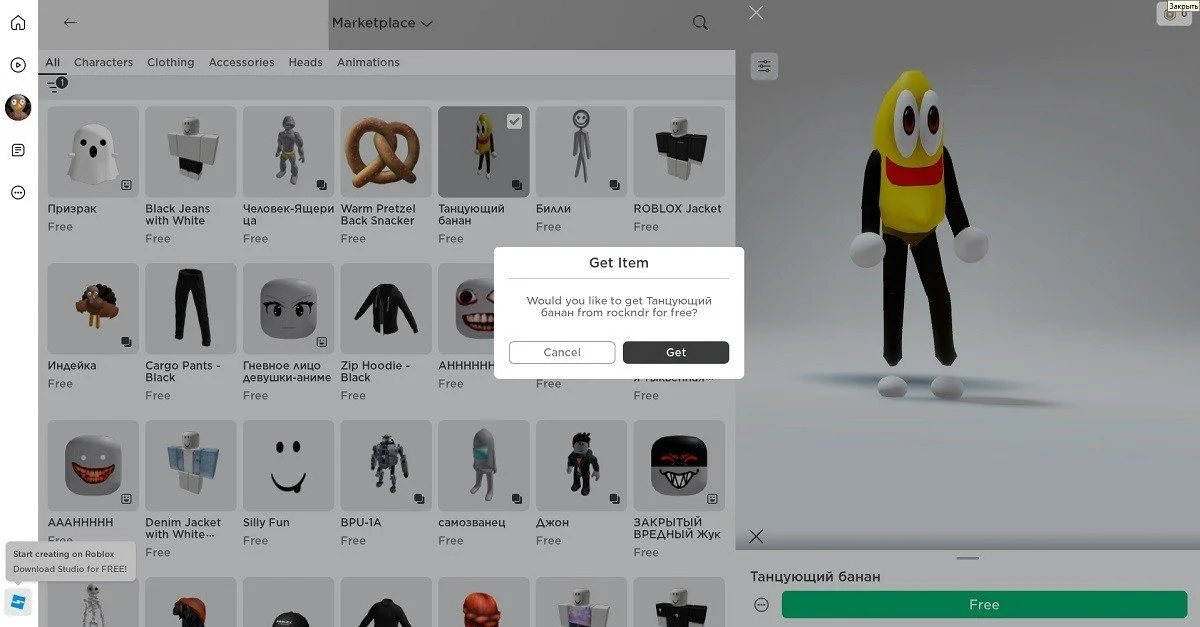
Task: Switch to the Characters tab
Action: coord(103,62)
